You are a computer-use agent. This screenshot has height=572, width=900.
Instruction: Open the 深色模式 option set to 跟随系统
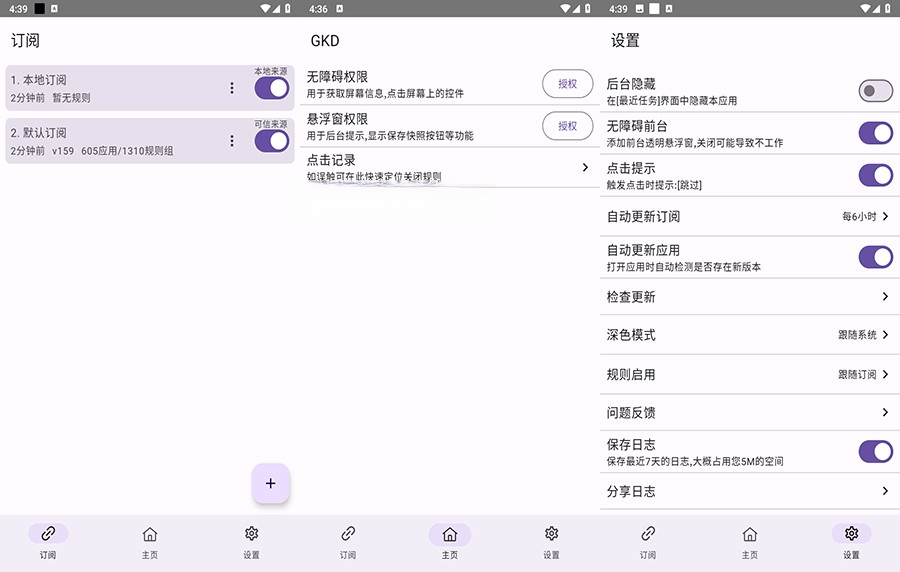pyautogui.click(x=863, y=335)
